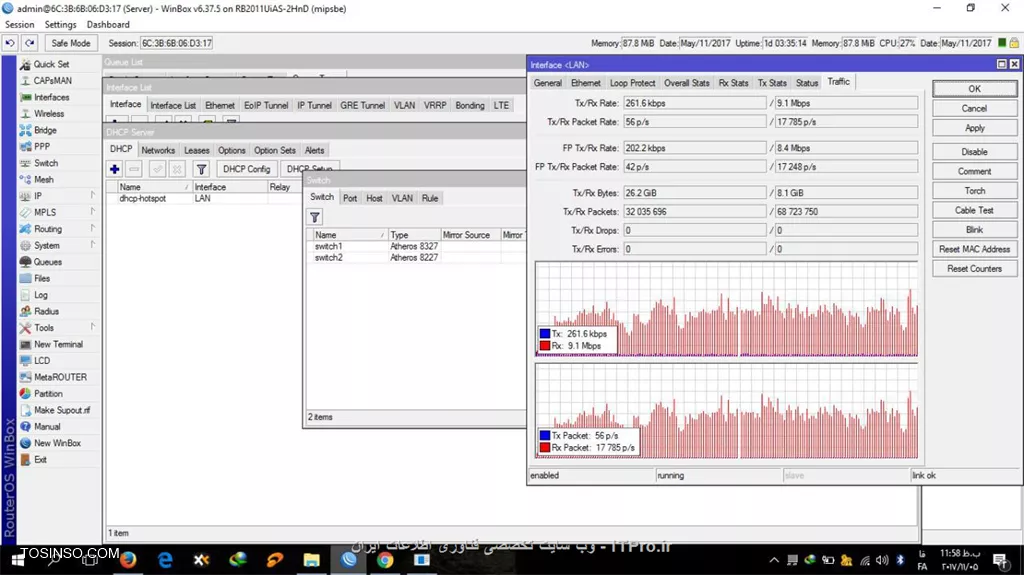Viewport: 1024px width, 575px height.
Task: Click New WinBox in the sidebar
Action: coord(57,443)
